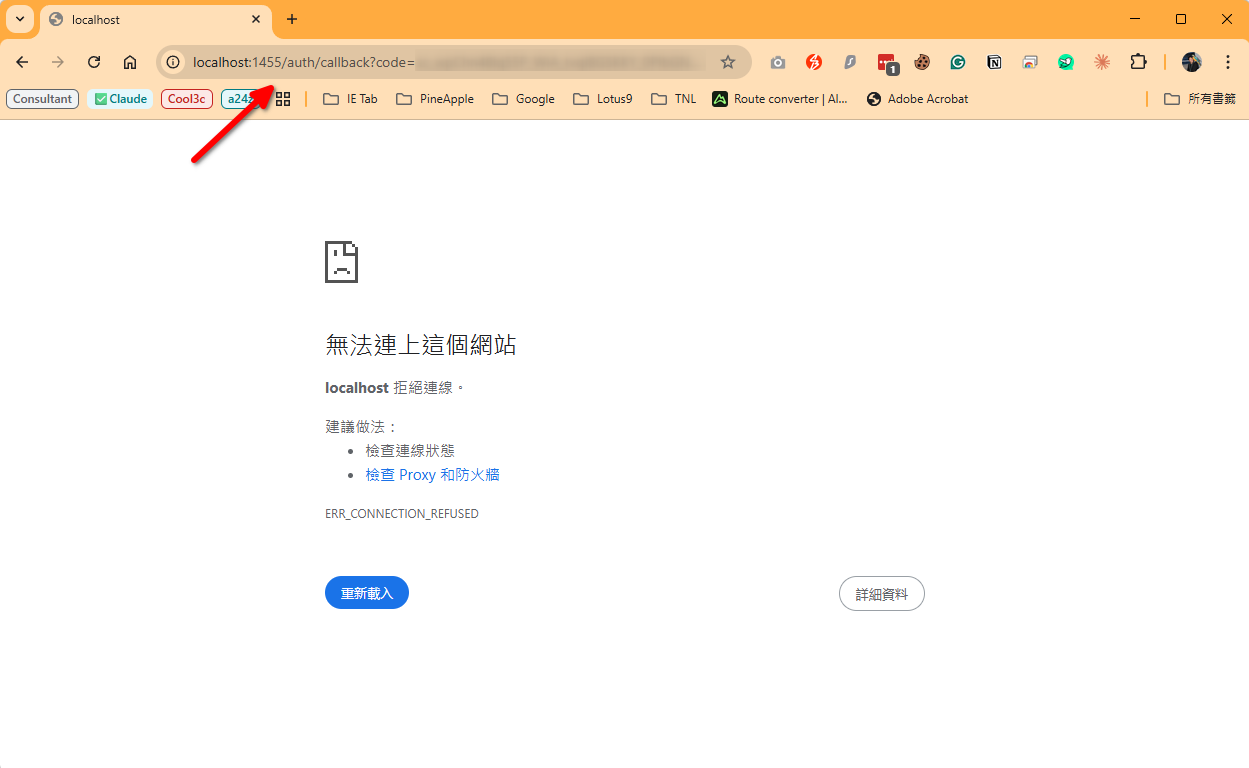Screen dimensions: 1249x768
Task: Click the forward navigation arrow
Action: 58,62
